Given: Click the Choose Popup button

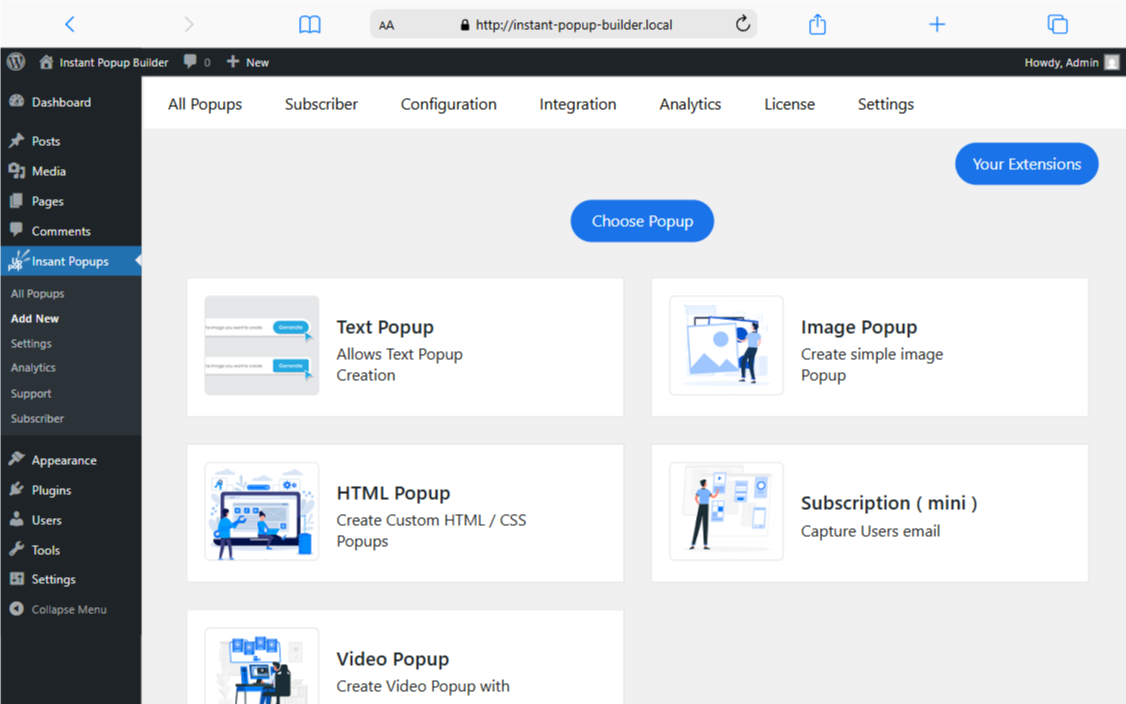Looking at the screenshot, I should 642,221.
